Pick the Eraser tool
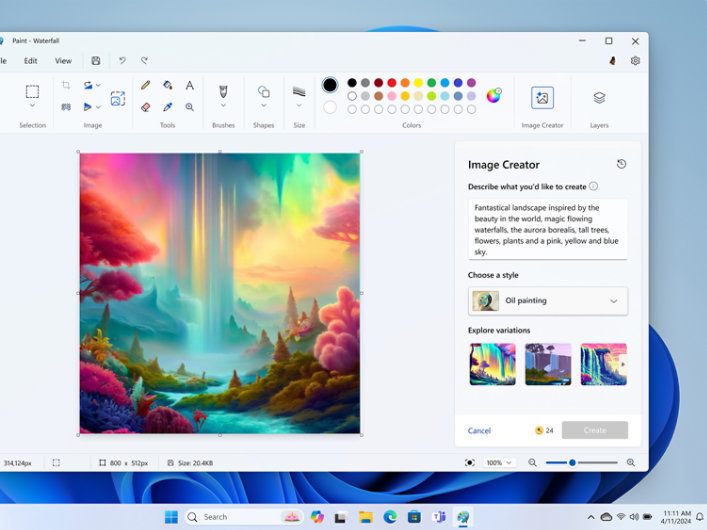This screenshot has height=530, width=707. pyautogui.click(x=146, y=106)
